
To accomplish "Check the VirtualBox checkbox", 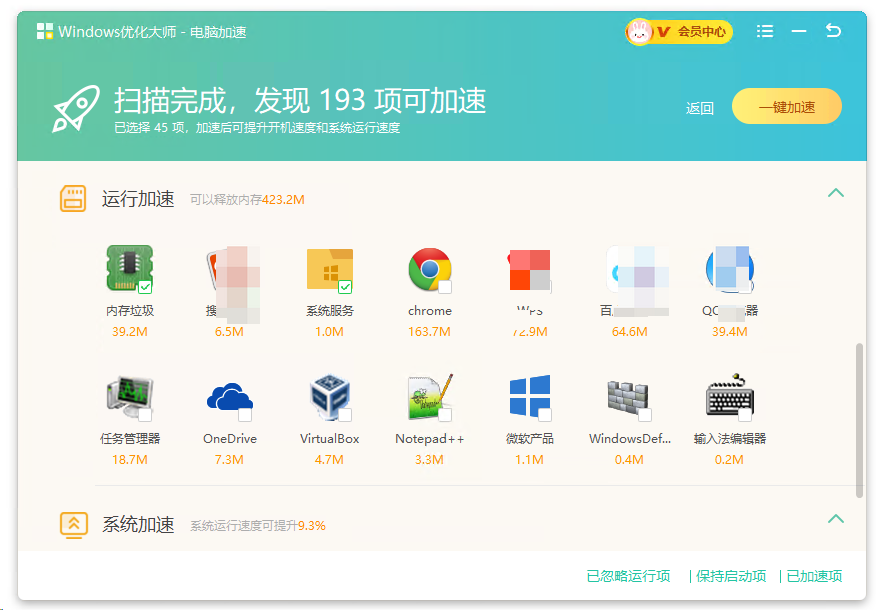I will pos(345,415).
